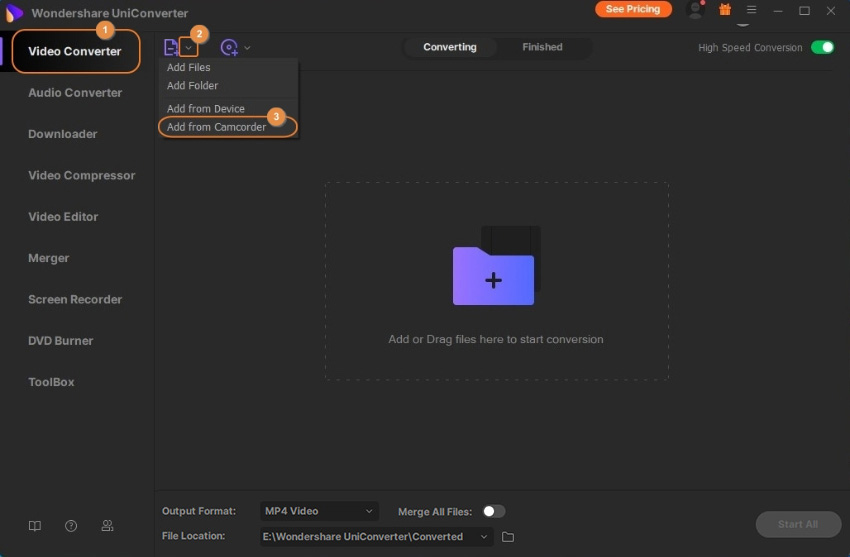Minimize the UniConverter window
Screen dimensions: 850x557
coord(778,10)
